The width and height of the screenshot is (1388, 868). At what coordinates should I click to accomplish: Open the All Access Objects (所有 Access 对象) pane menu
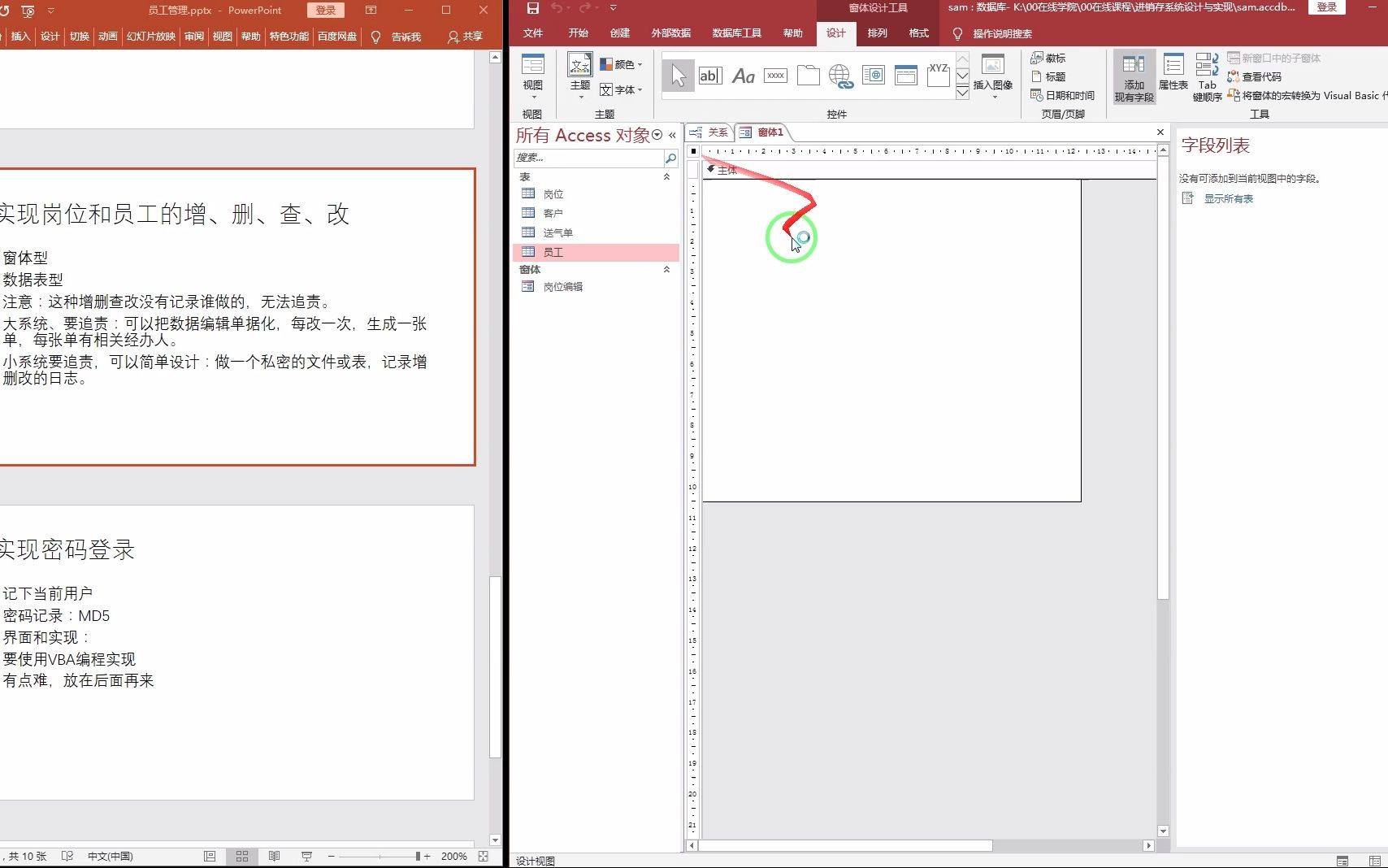[657, 135]
